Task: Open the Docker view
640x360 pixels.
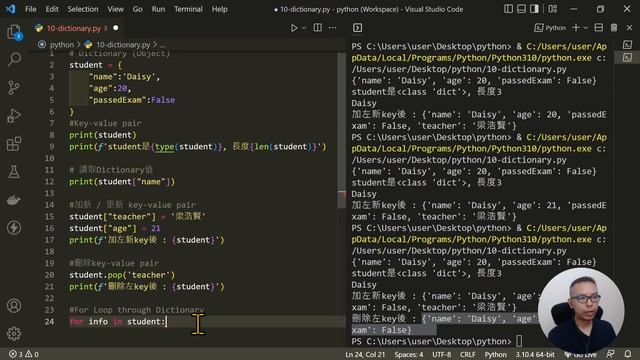Action: coord(14,200)
